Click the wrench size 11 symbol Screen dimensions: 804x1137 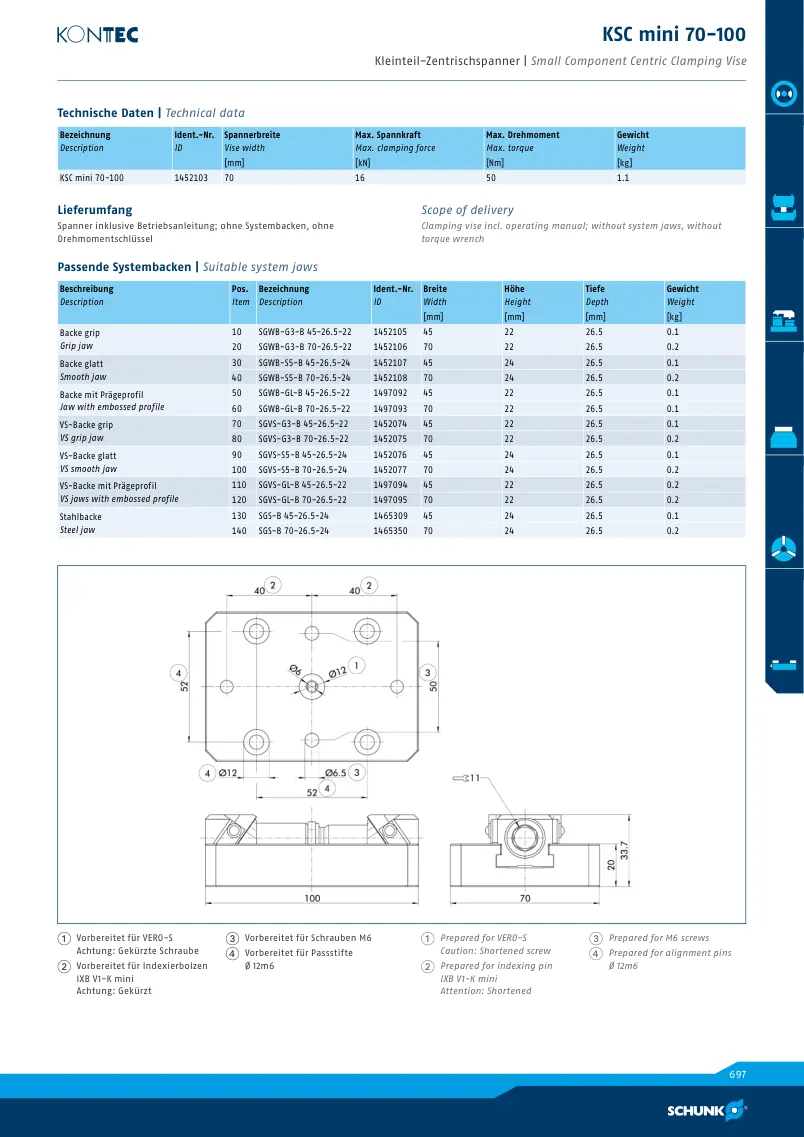point(466,778)
